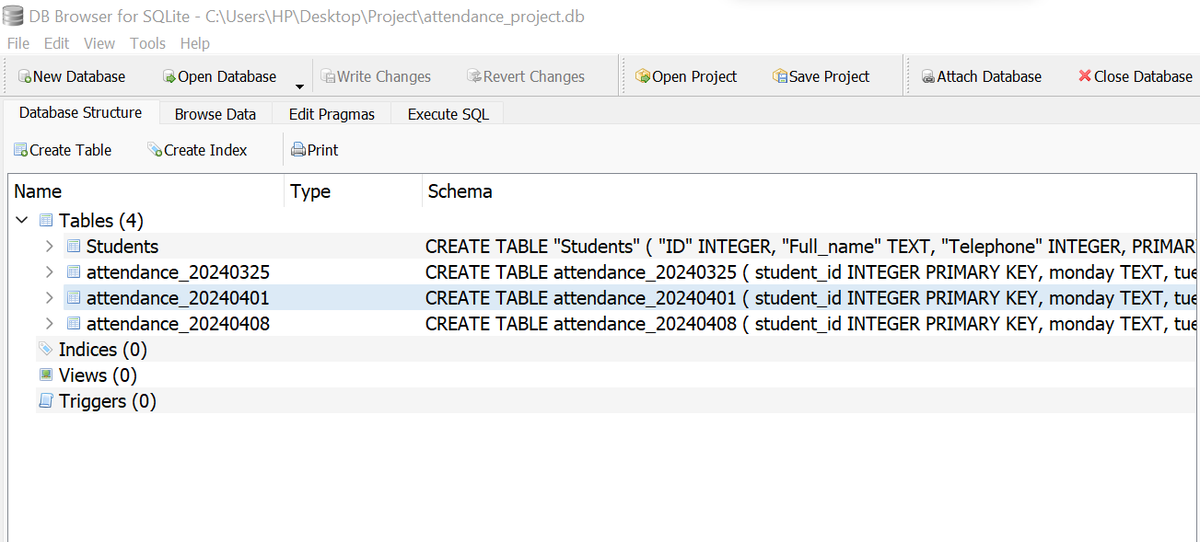
Task: Click the Tables group icon
Action: pos(46,220)
